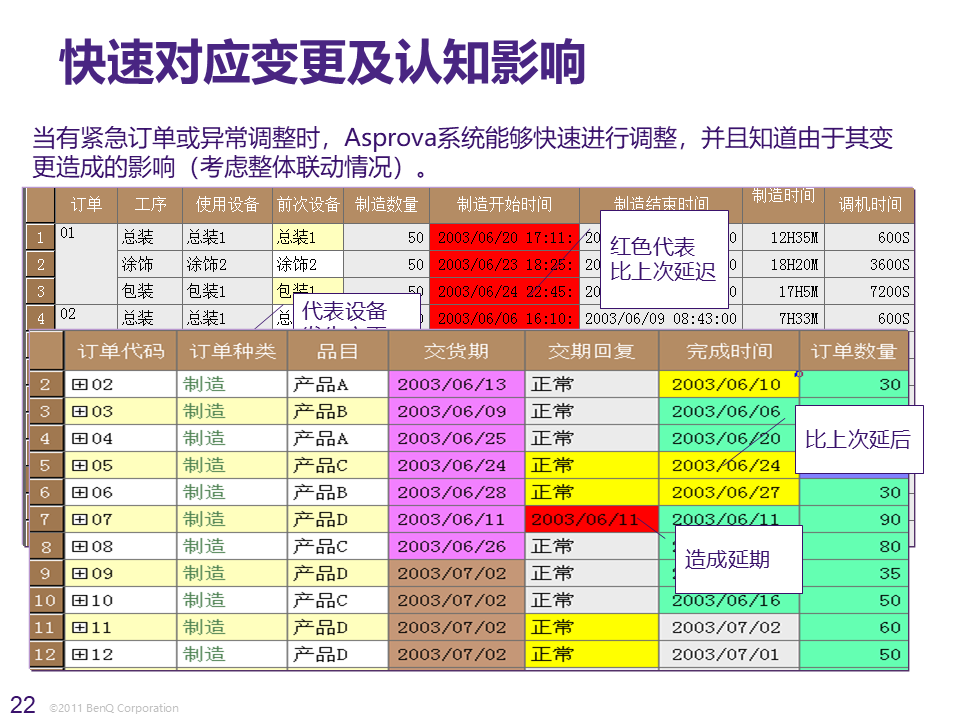Click delivery date 2003/06/28 cell

point(457,492)
